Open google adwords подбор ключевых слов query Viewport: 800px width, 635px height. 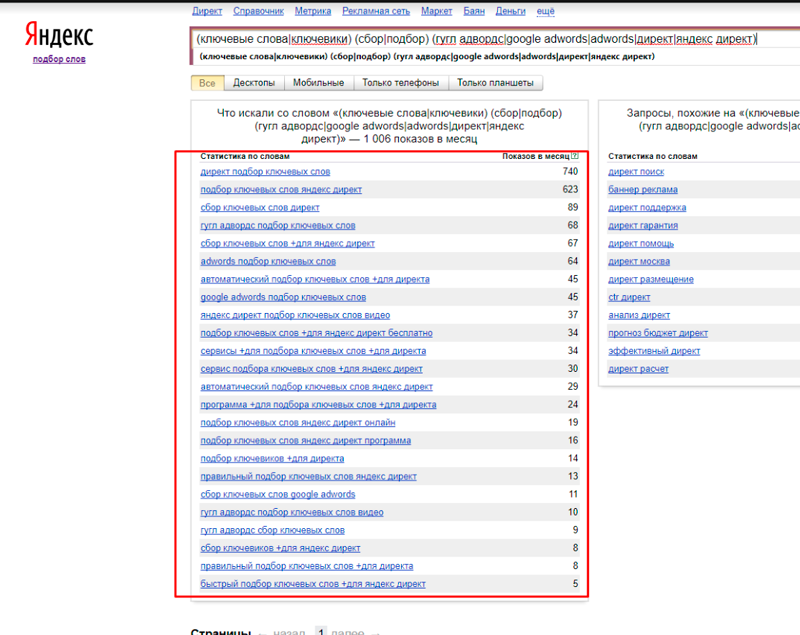point(283,297)
